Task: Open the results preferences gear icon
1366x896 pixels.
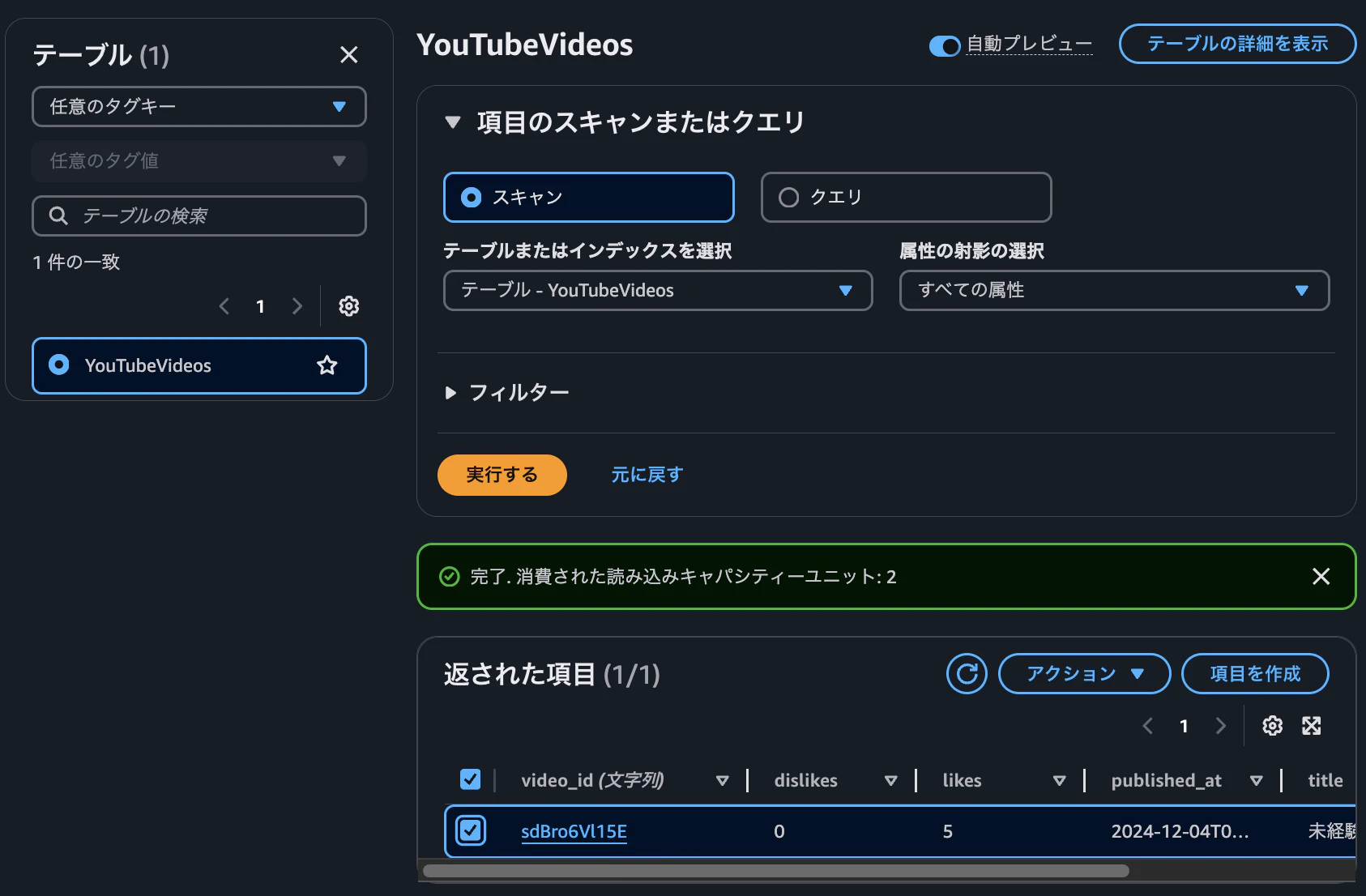Action: [x=1272, y=726]
